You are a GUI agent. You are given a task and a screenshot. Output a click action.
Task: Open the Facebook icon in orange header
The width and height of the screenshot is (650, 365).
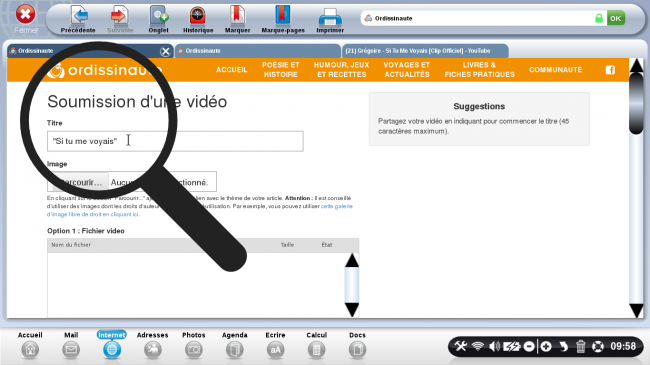coord(610,70)
